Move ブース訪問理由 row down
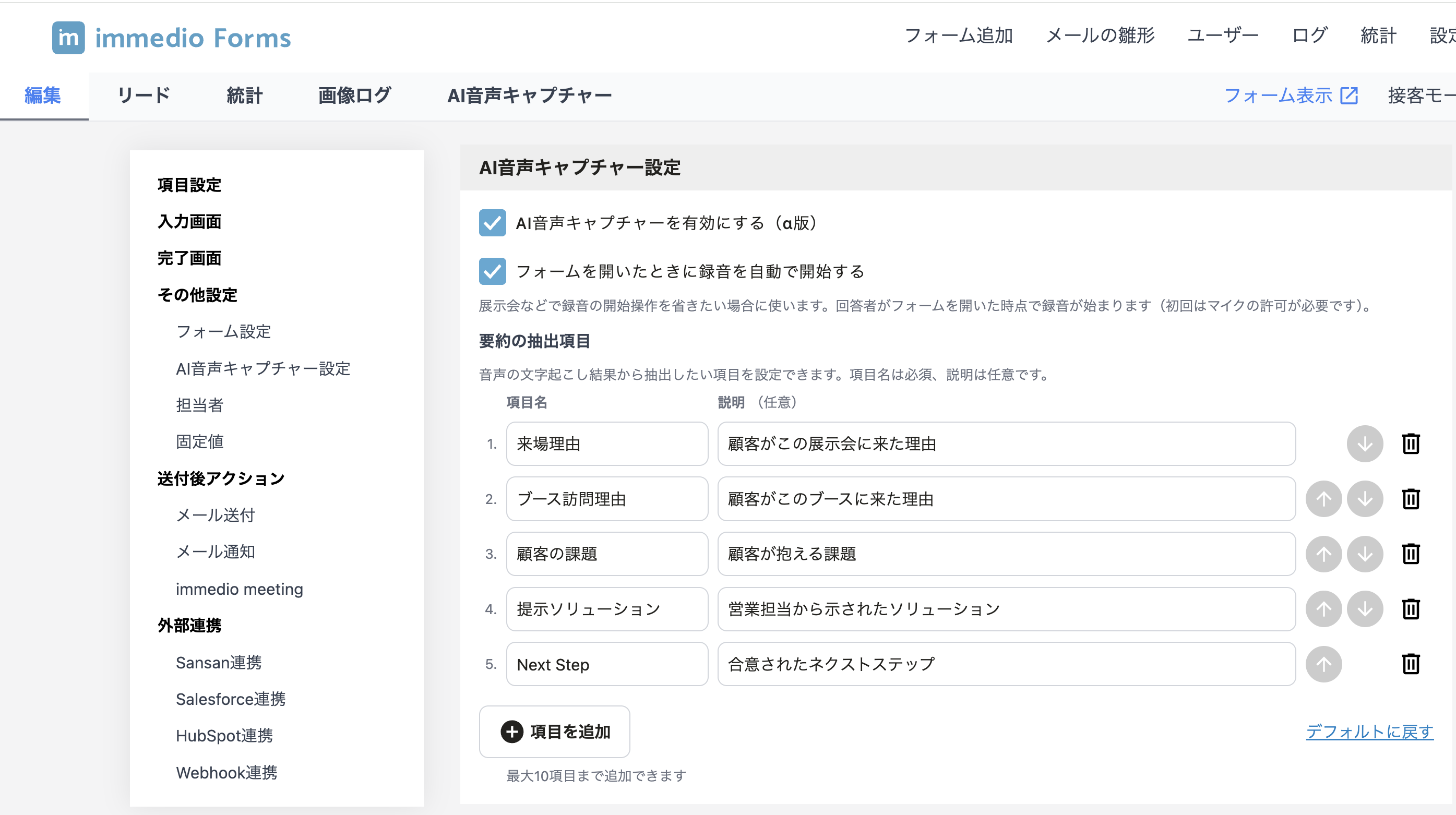Image resolution: width=1456 pixels, height=815 pixels. coord(1365,498)
